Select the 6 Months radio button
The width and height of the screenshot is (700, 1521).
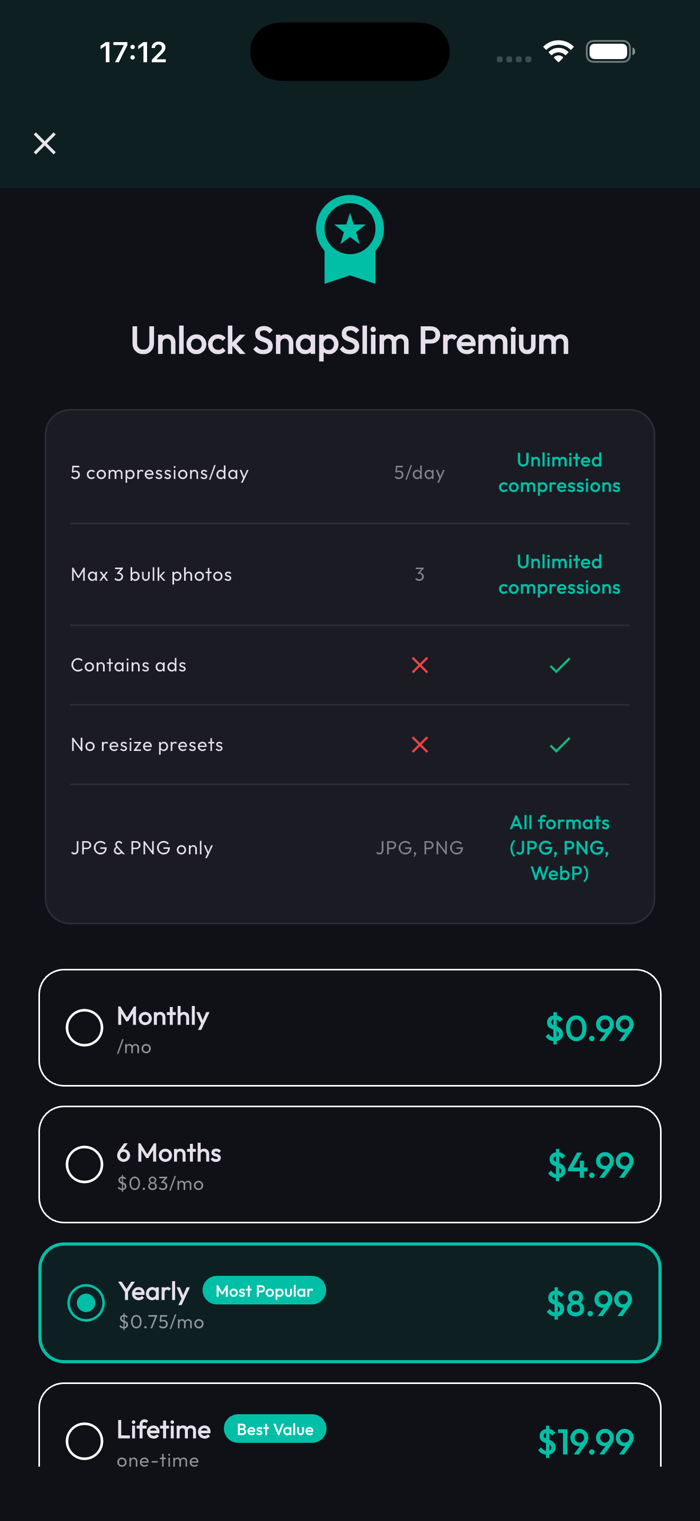point(84,1164)
